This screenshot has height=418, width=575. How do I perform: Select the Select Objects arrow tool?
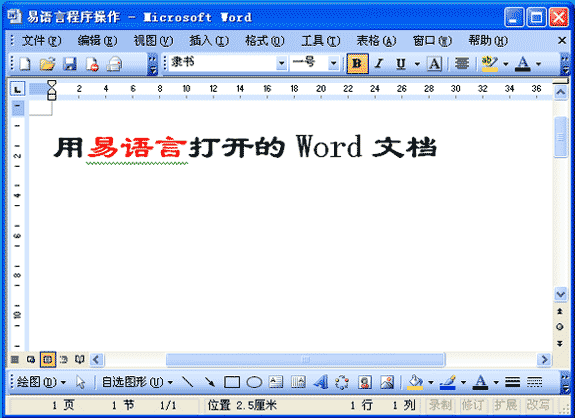coord(80,382)
